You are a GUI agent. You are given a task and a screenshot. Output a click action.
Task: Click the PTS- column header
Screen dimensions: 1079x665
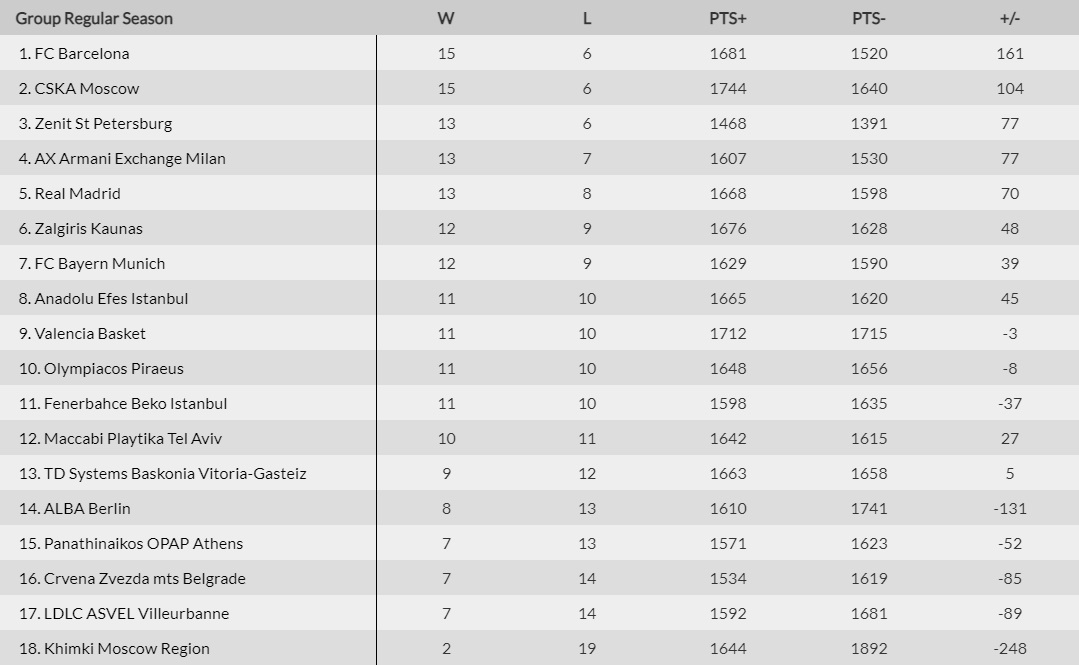tap(869, 18)
